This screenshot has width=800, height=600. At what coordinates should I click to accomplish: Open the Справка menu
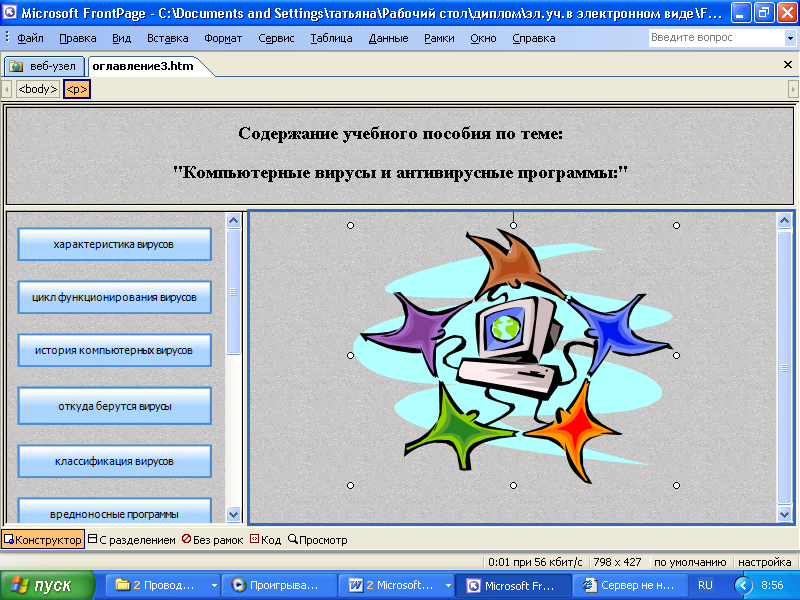coord(534,38)
